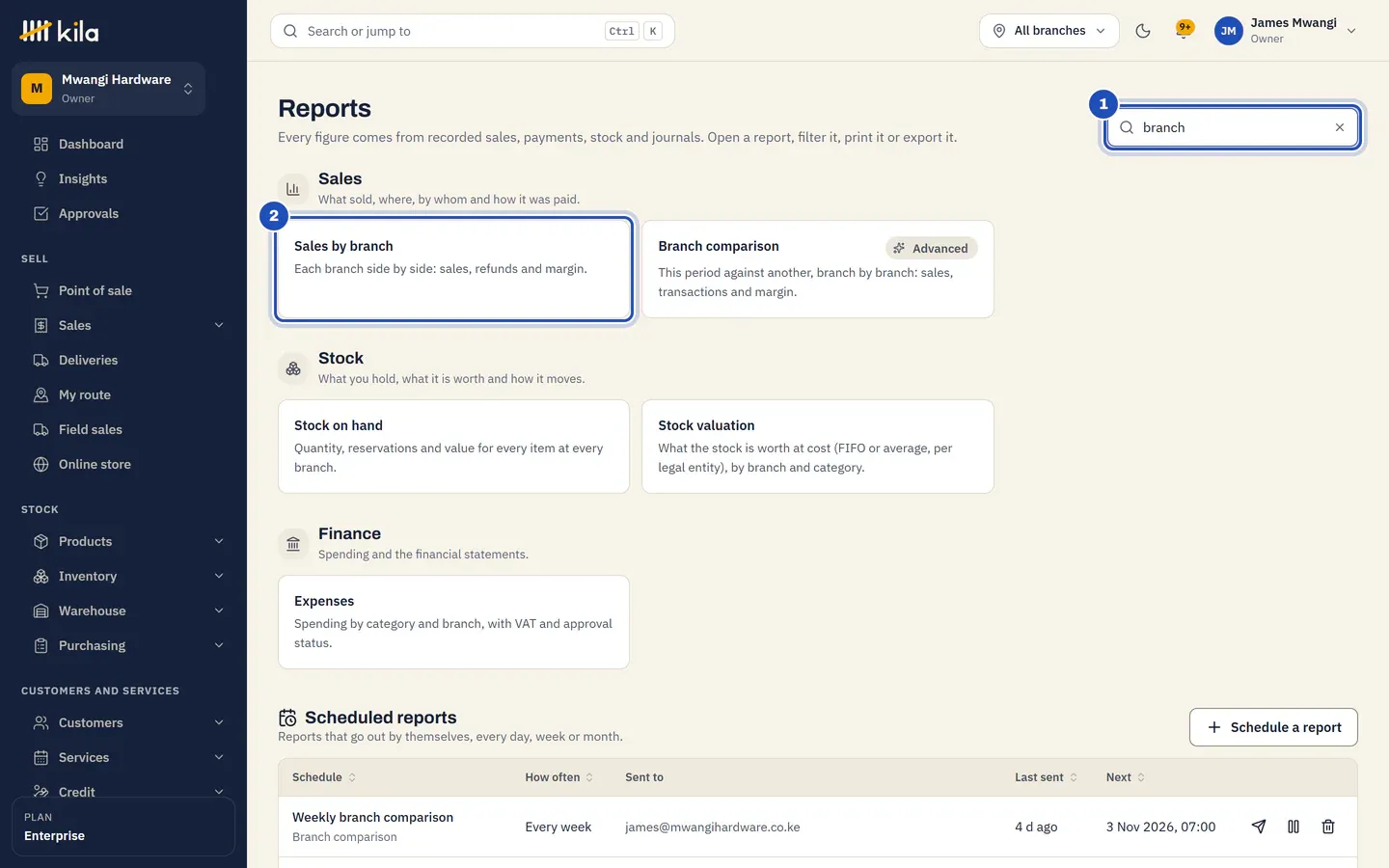Open the Enterprise plan panel
The width and height of the screenshot is (1389, 868).
point(123,827)
